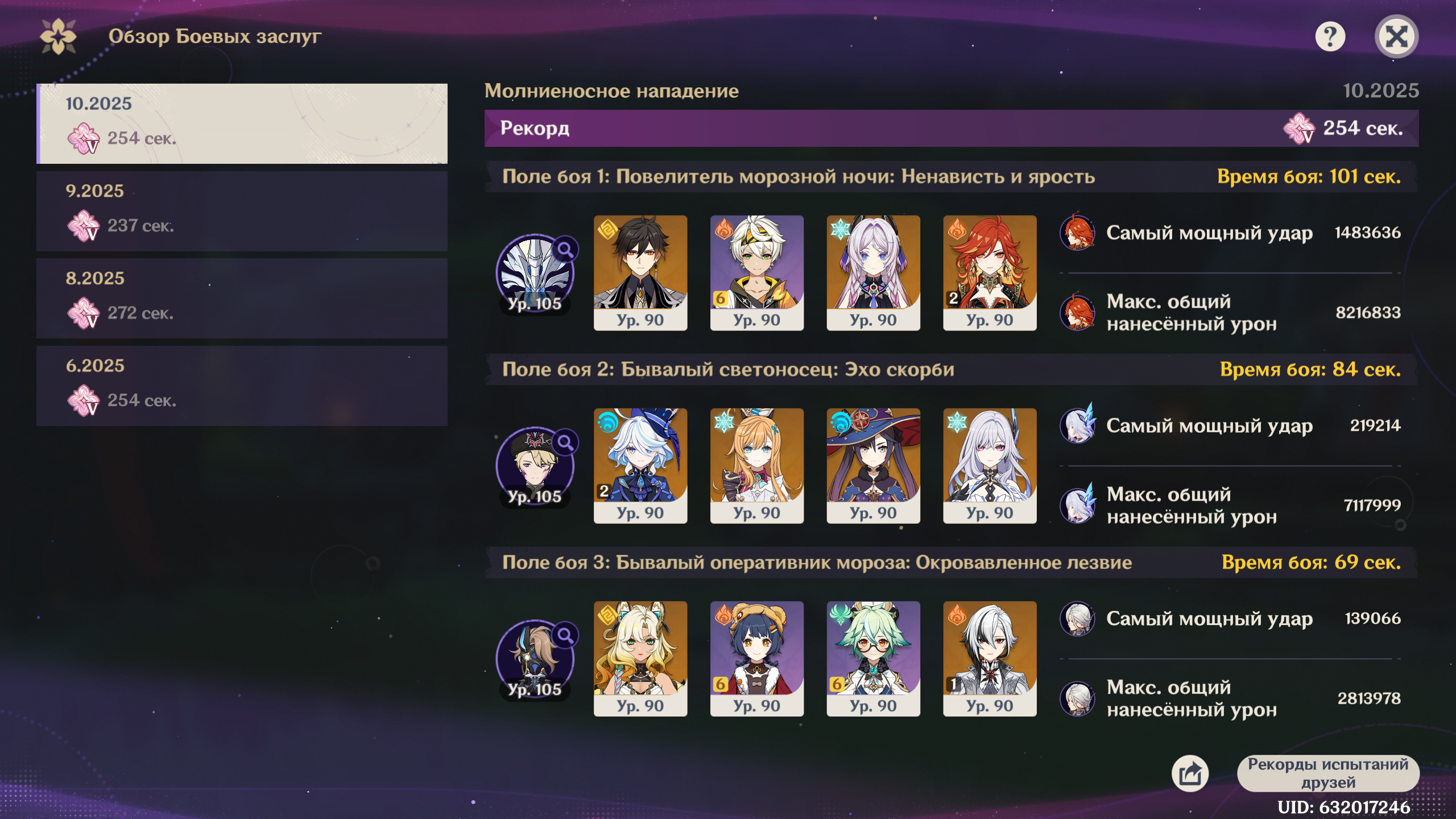This screenshot has width=1456, height=819.
Task: Click the black-white haired Pyro character card
Action: click(x=990, y=658)
